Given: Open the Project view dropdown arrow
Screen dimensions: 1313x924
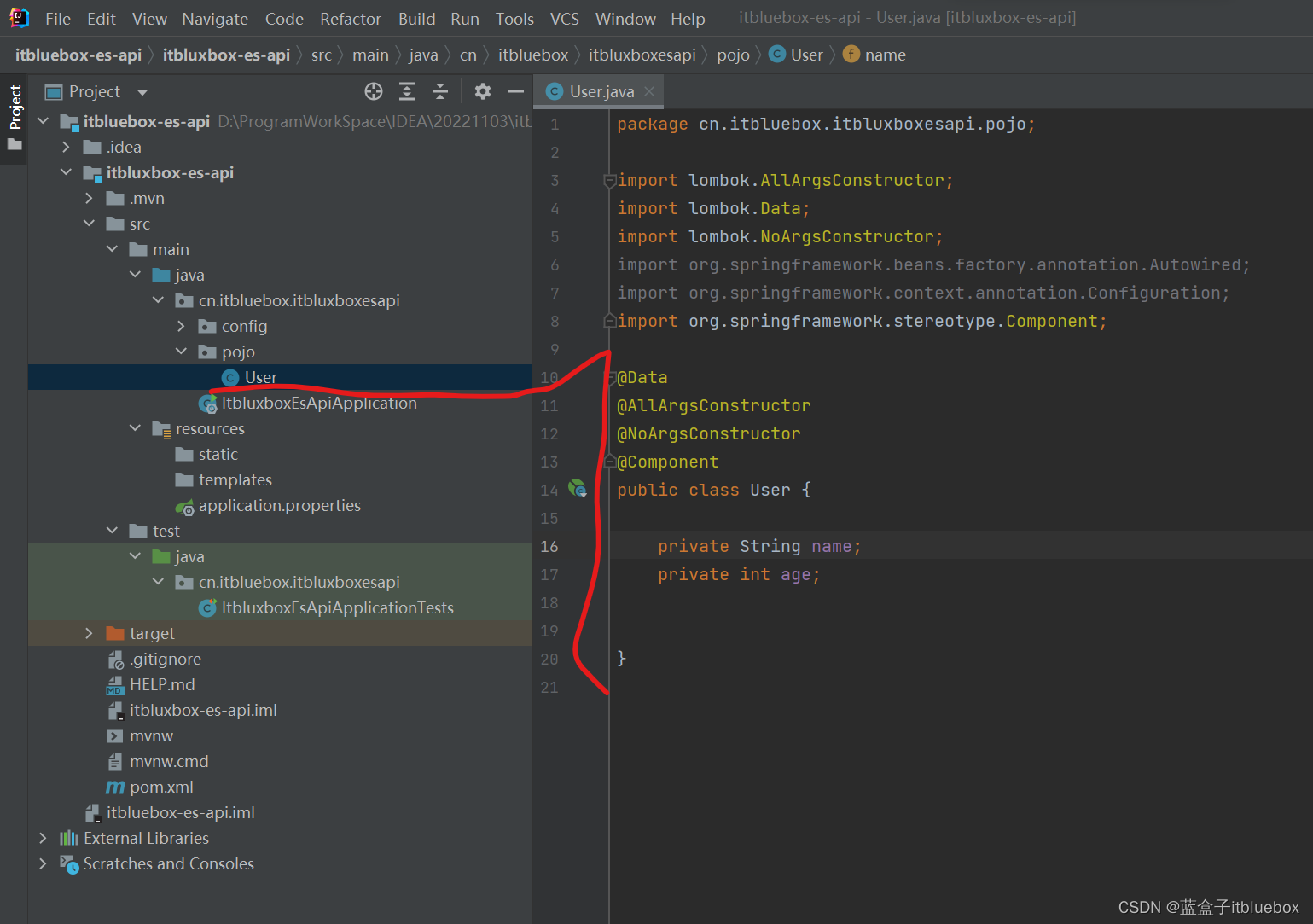Looking at the screenshot, I should coord(142,92).
